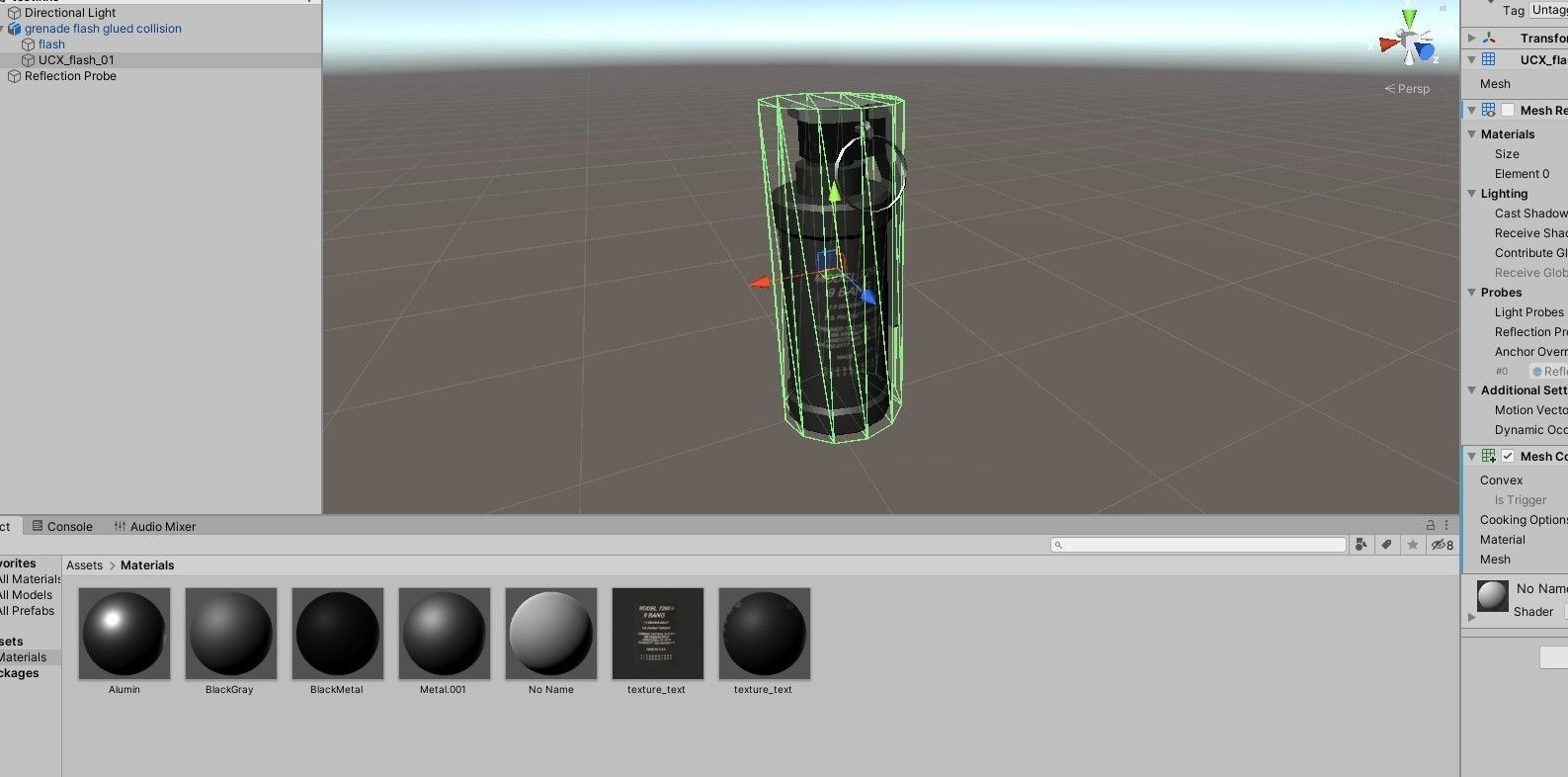Toggle the scene view rotation lock icon

click(x=1443, y=7)
